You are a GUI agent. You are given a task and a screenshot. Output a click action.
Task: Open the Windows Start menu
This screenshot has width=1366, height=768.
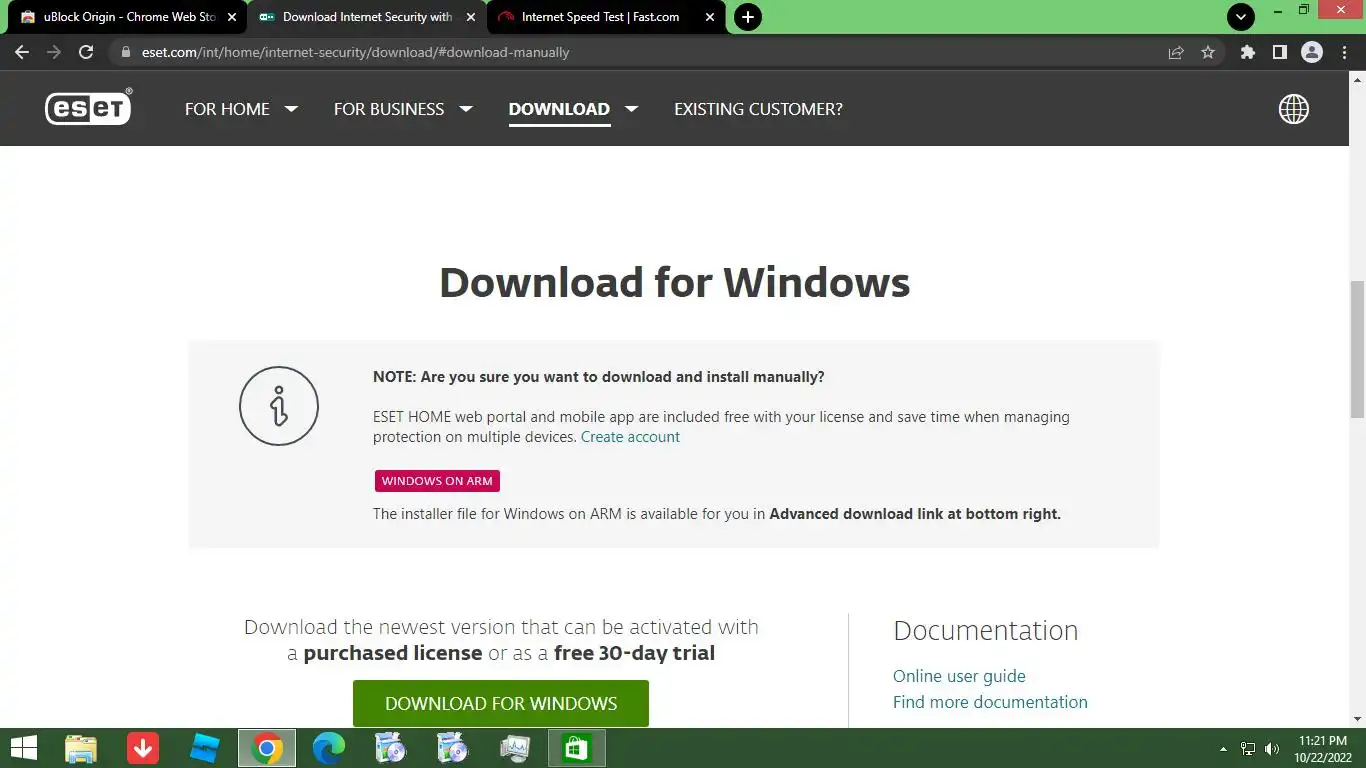tap(24, 748)
